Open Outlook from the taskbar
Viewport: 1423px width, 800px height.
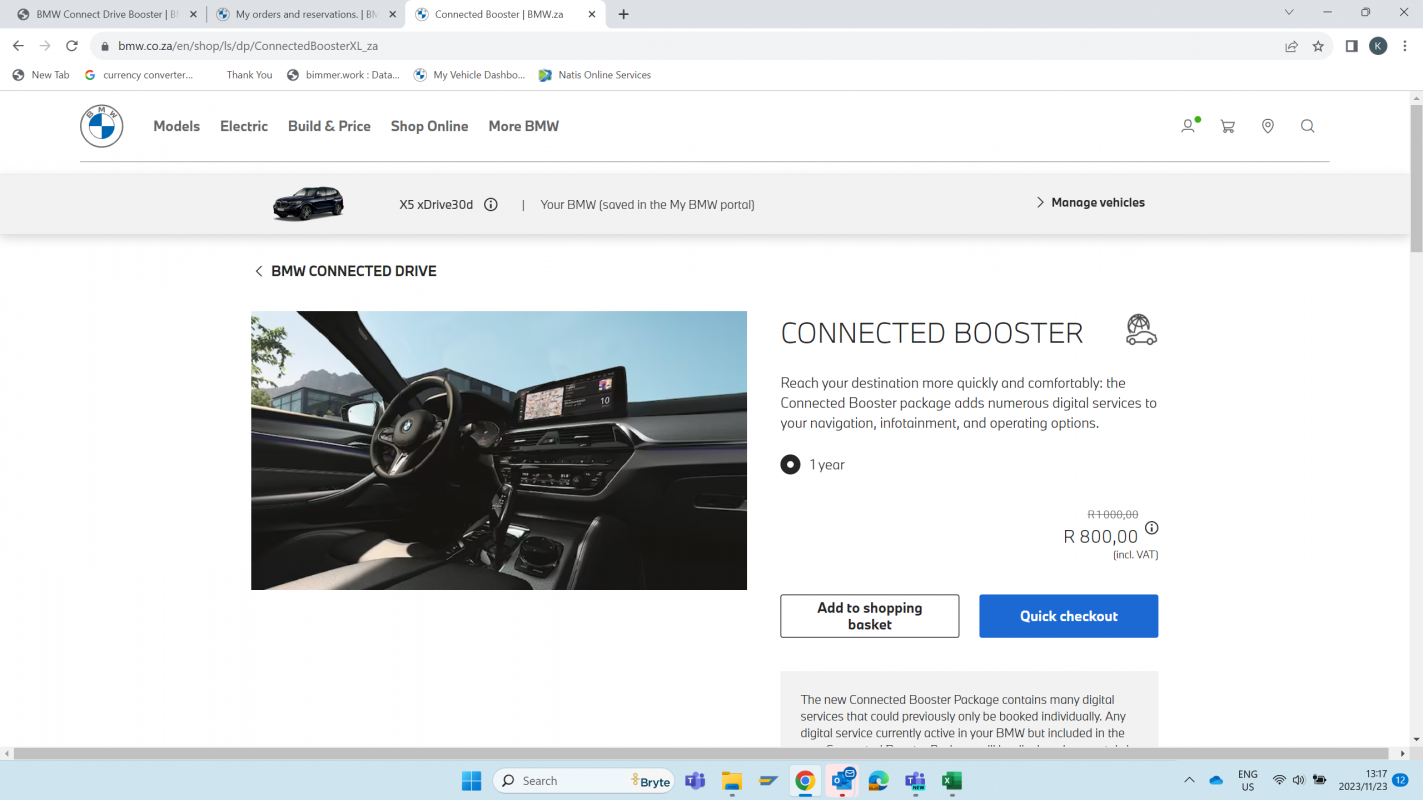[842, 781]
